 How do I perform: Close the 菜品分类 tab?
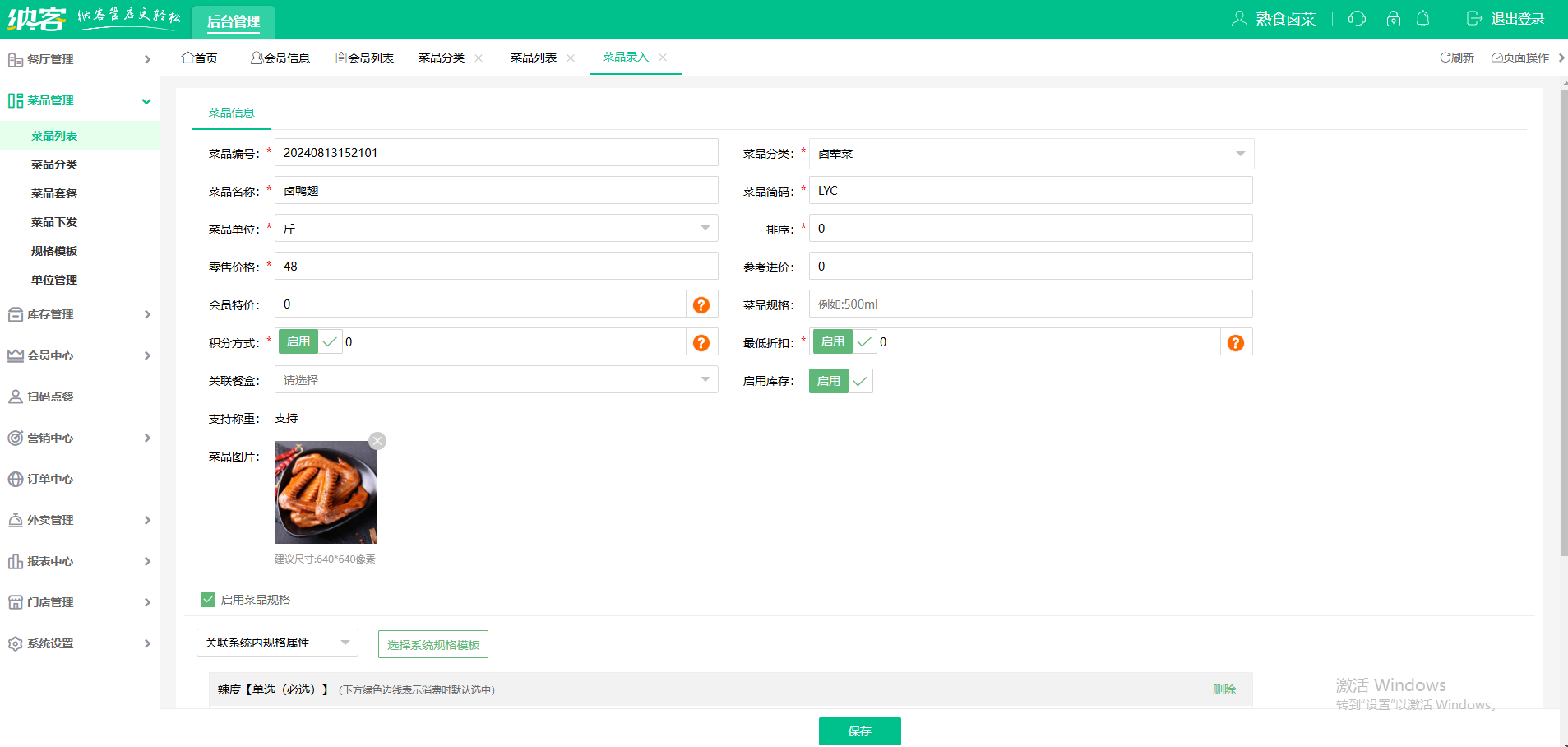click(x=479, y=58)
